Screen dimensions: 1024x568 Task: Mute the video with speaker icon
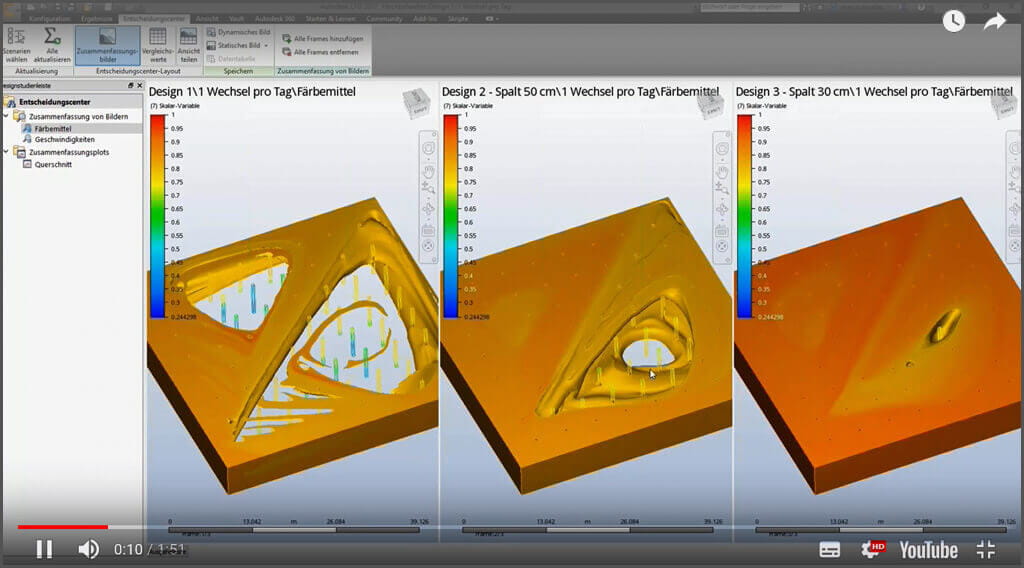coord(88,549)
